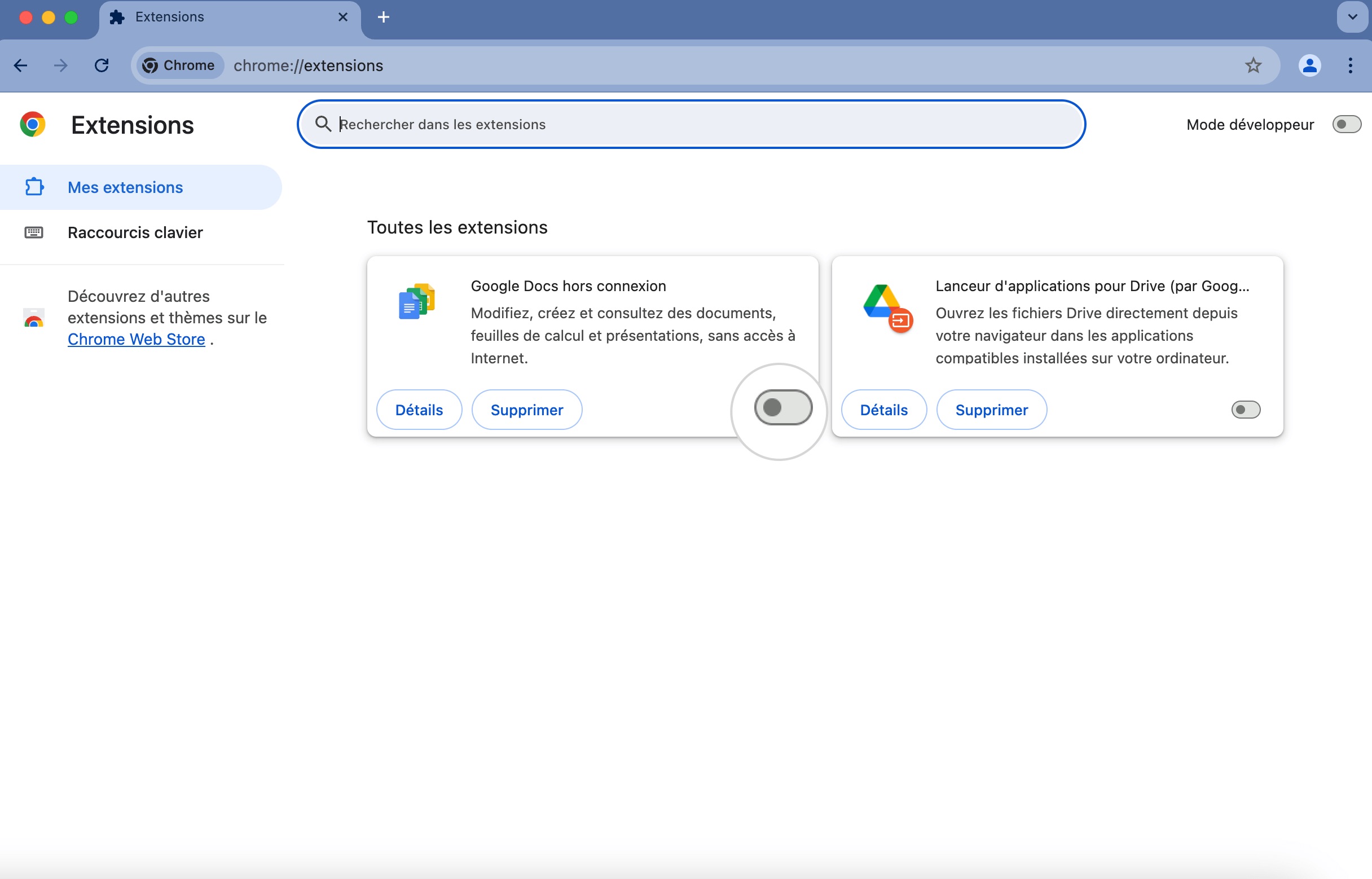Click the search magnifier icon
This screenshot has height=879, width=1372.
(323, 124)
